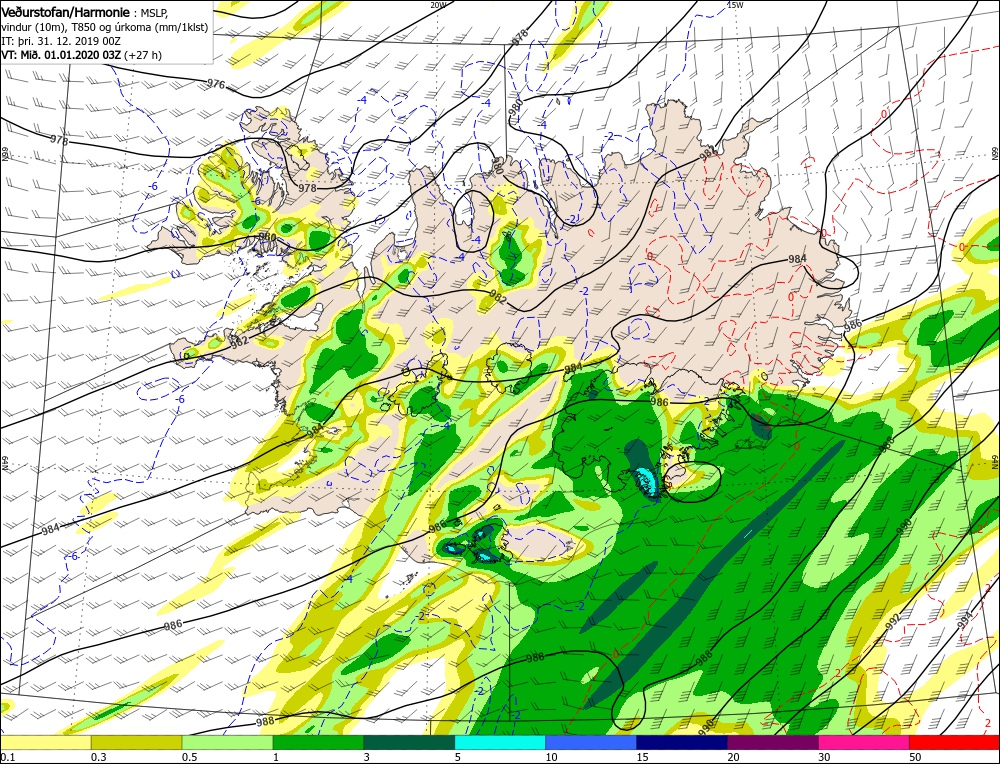Click the legend value '20'

coord(733,757)
